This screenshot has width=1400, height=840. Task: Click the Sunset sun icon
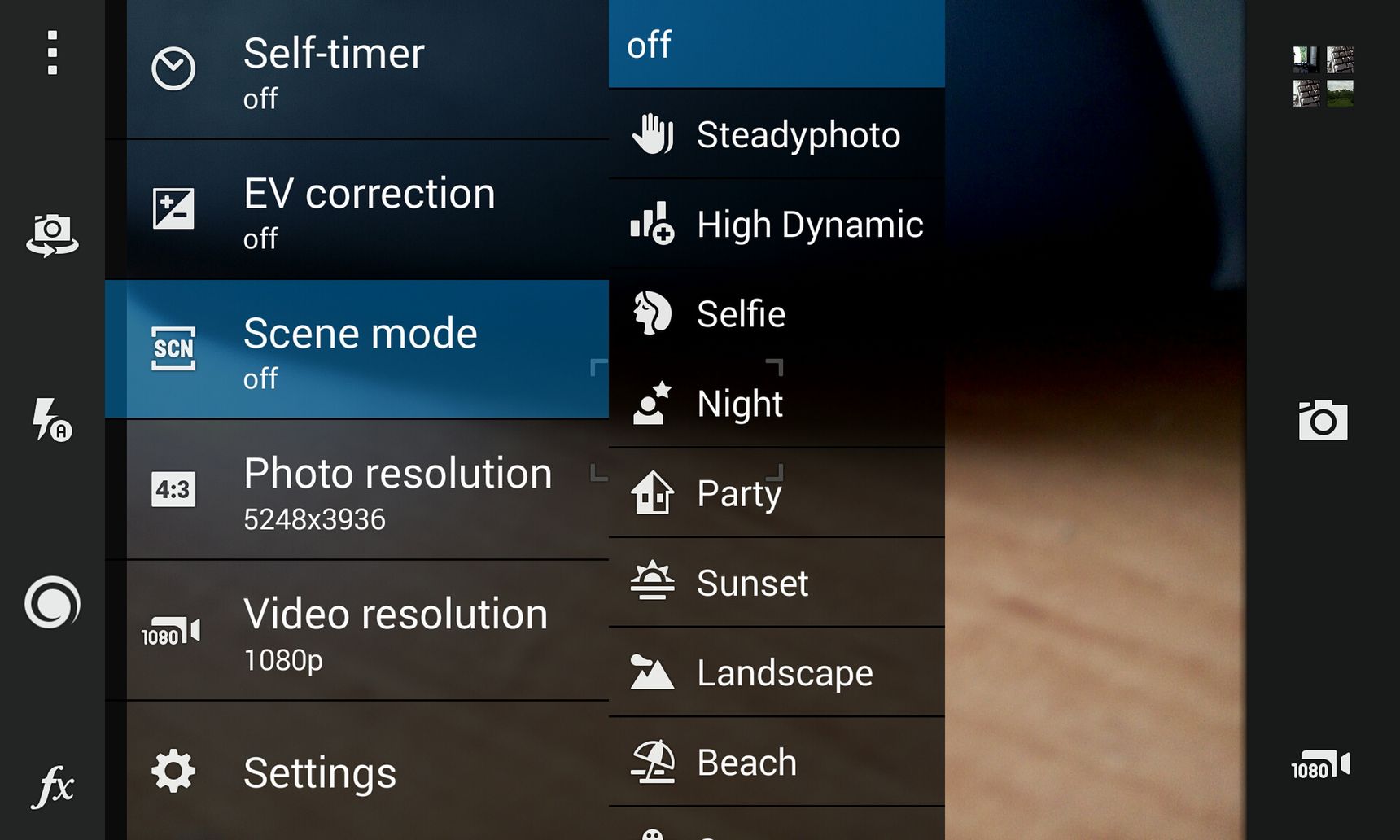(652, 581)
